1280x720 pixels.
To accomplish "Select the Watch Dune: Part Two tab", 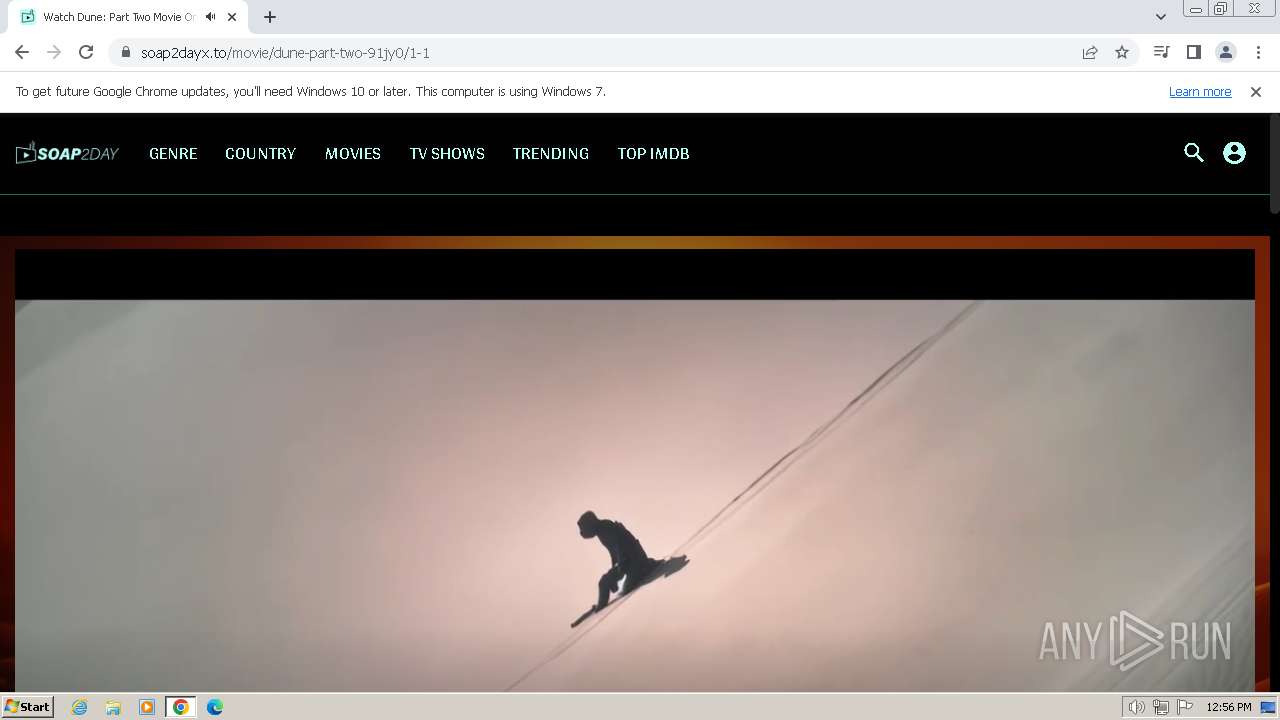I will [128, 17].
